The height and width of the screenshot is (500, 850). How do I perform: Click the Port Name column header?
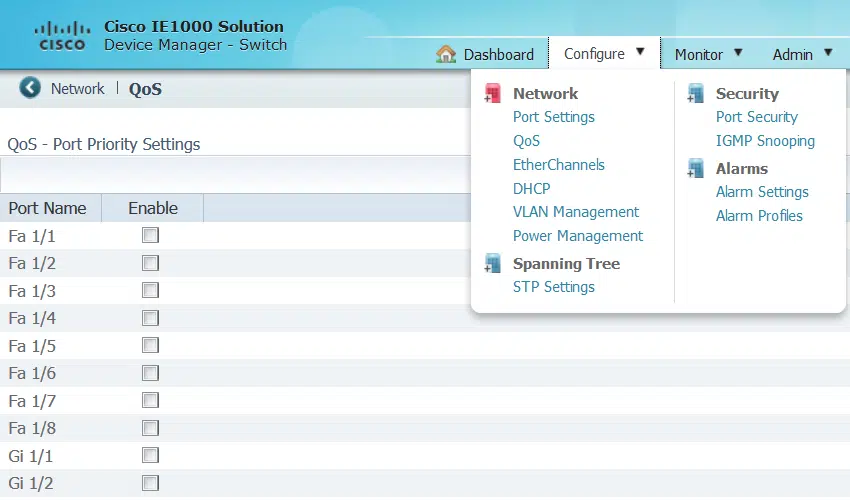coord(47,208)
